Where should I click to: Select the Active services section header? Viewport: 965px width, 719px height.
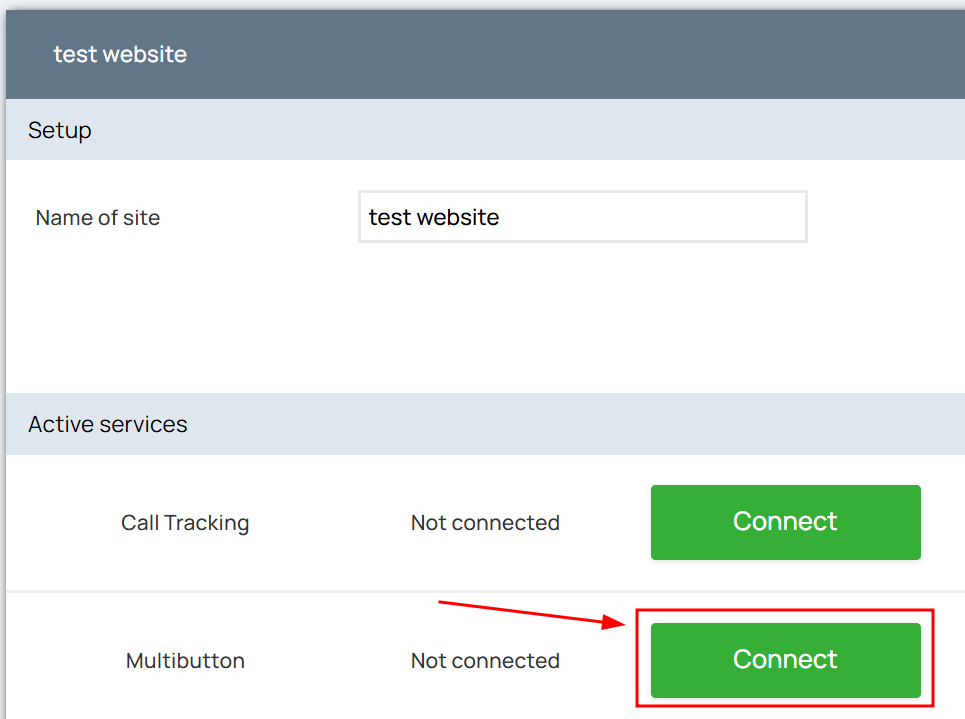coord(108,424)
